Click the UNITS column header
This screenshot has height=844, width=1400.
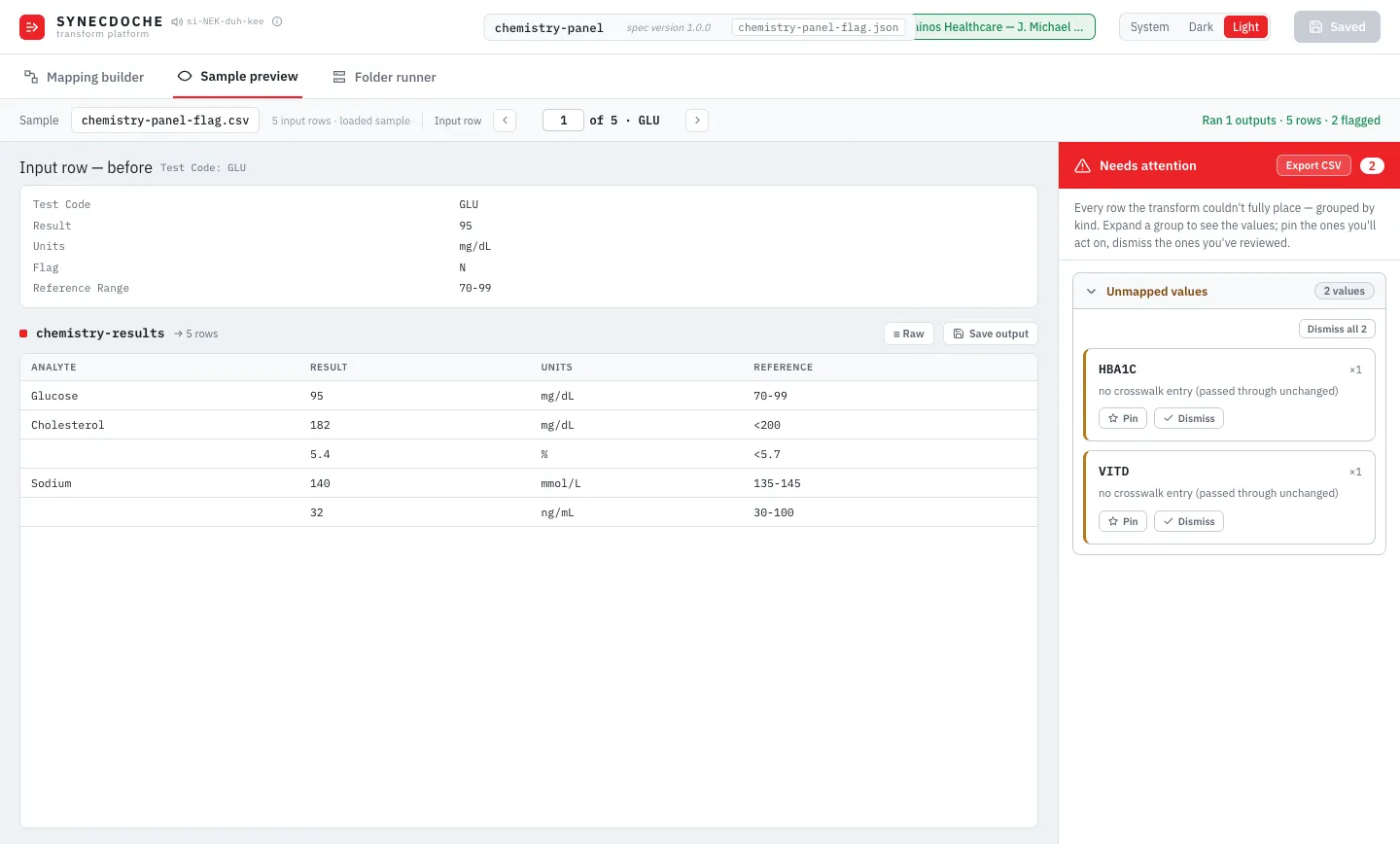(557, 368)
